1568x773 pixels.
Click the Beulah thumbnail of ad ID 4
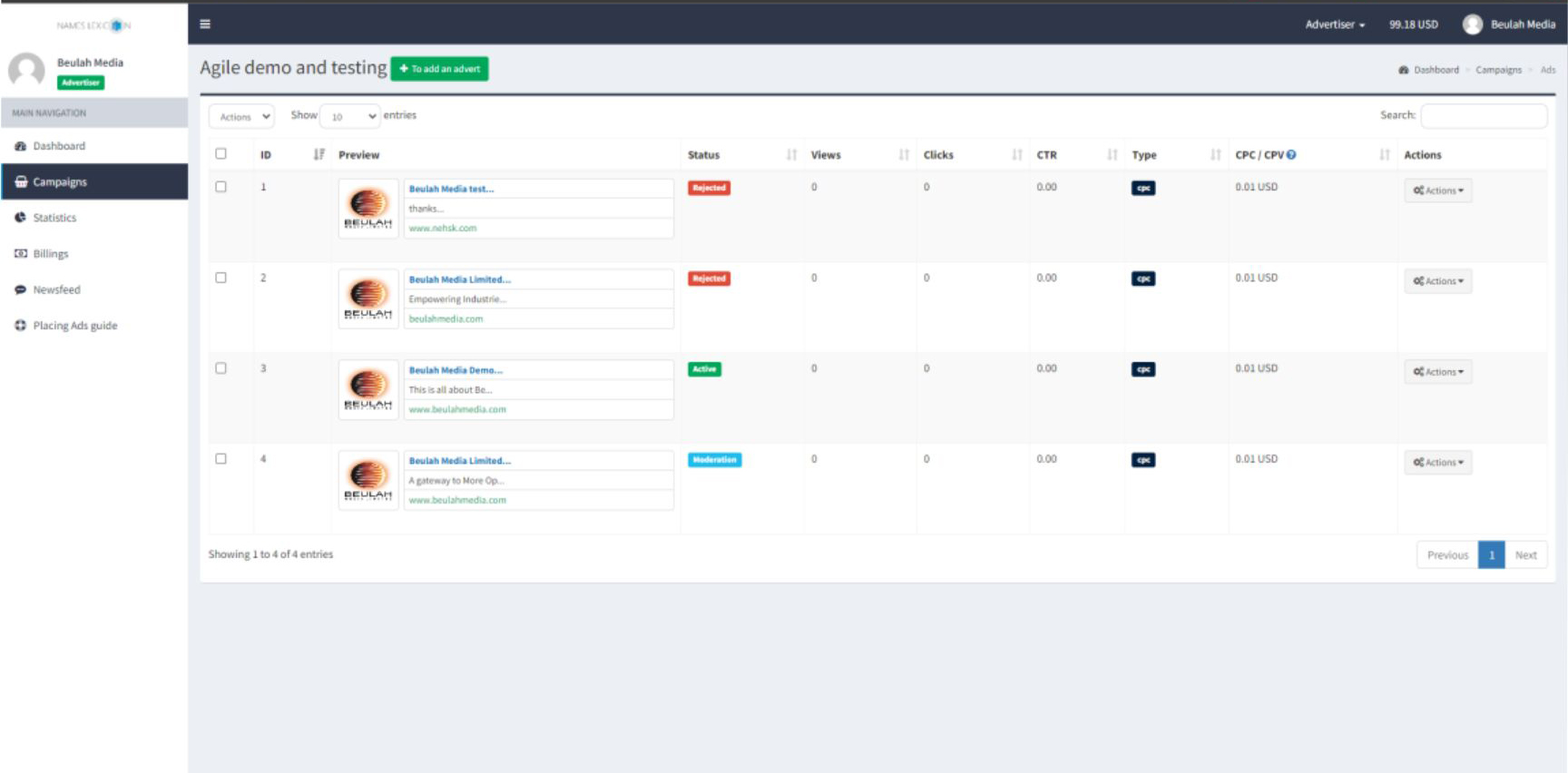click(x=368, y=481)
